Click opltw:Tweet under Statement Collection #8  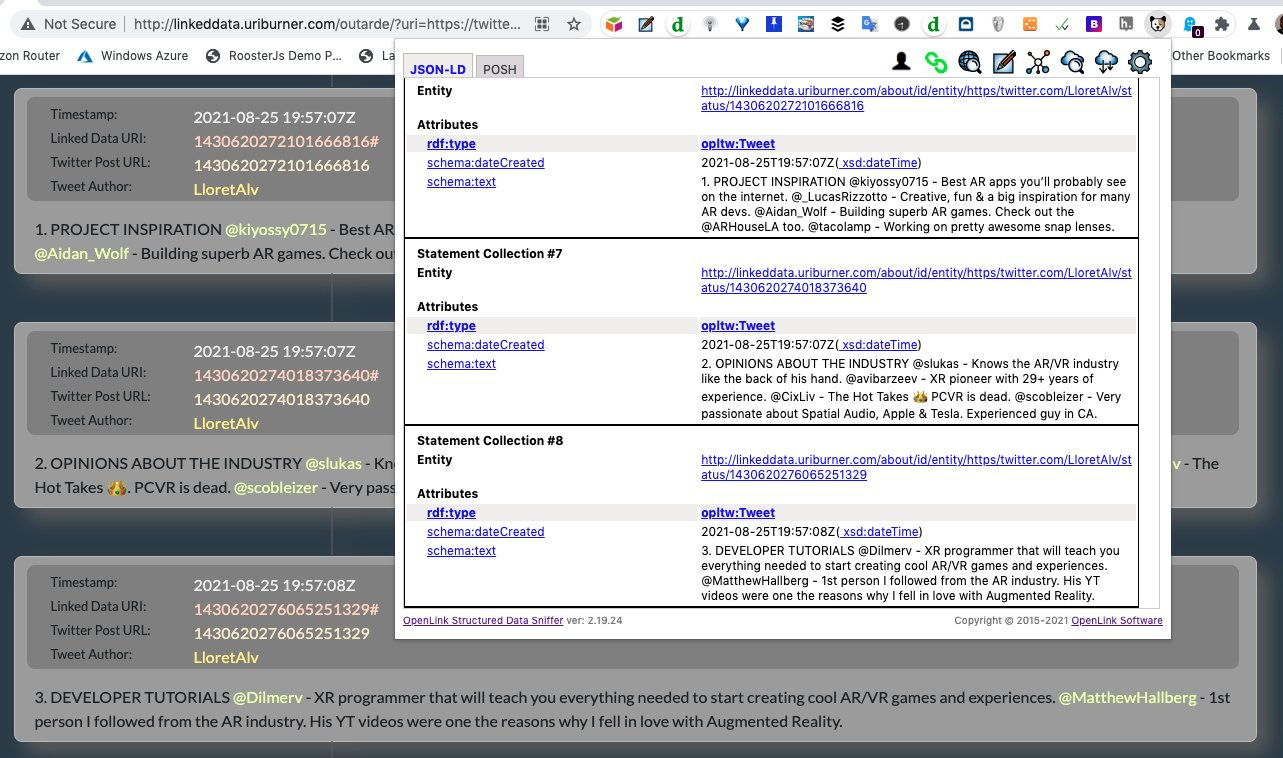[x=738, y=513]
